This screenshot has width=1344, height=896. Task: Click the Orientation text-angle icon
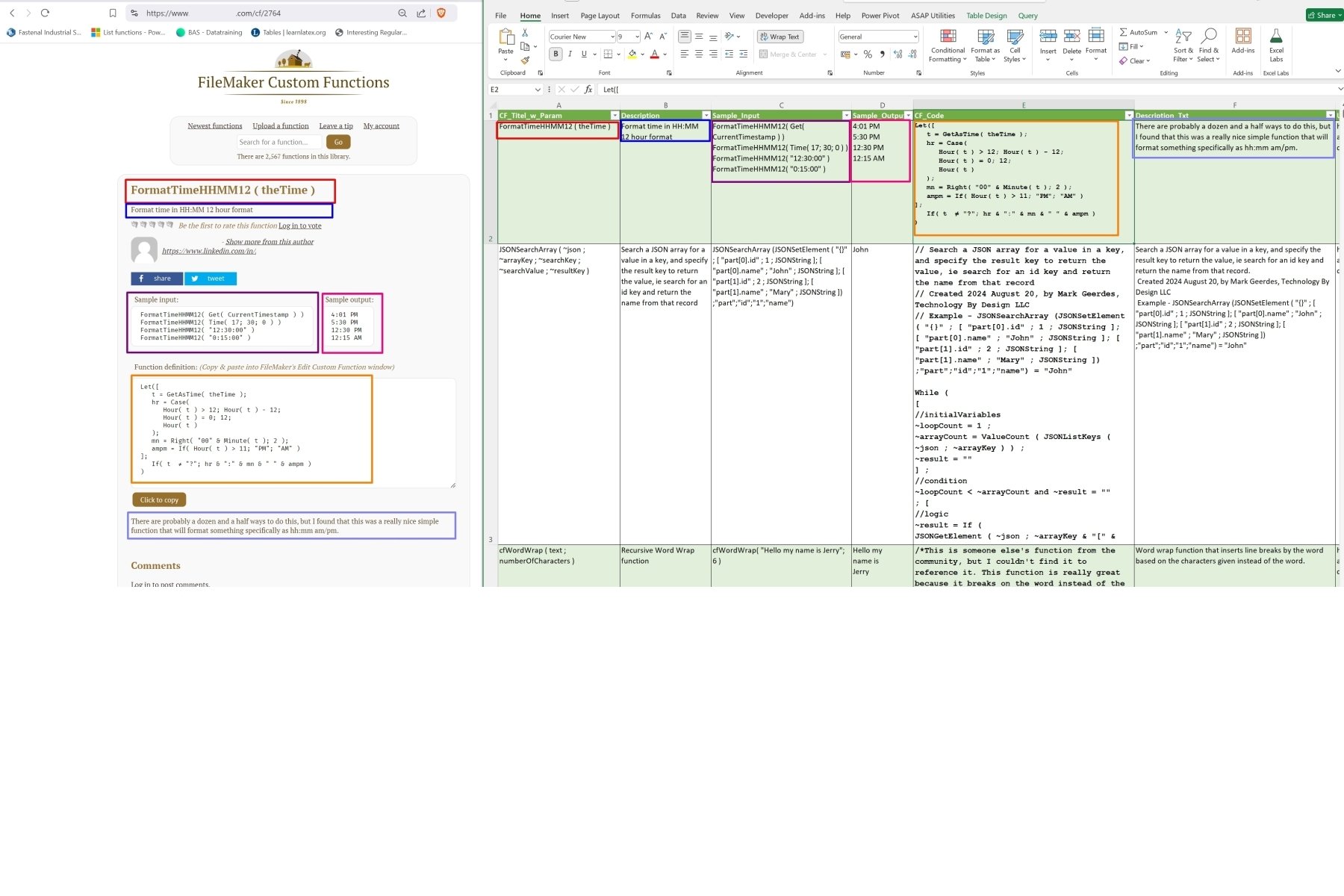click(729, 37)
